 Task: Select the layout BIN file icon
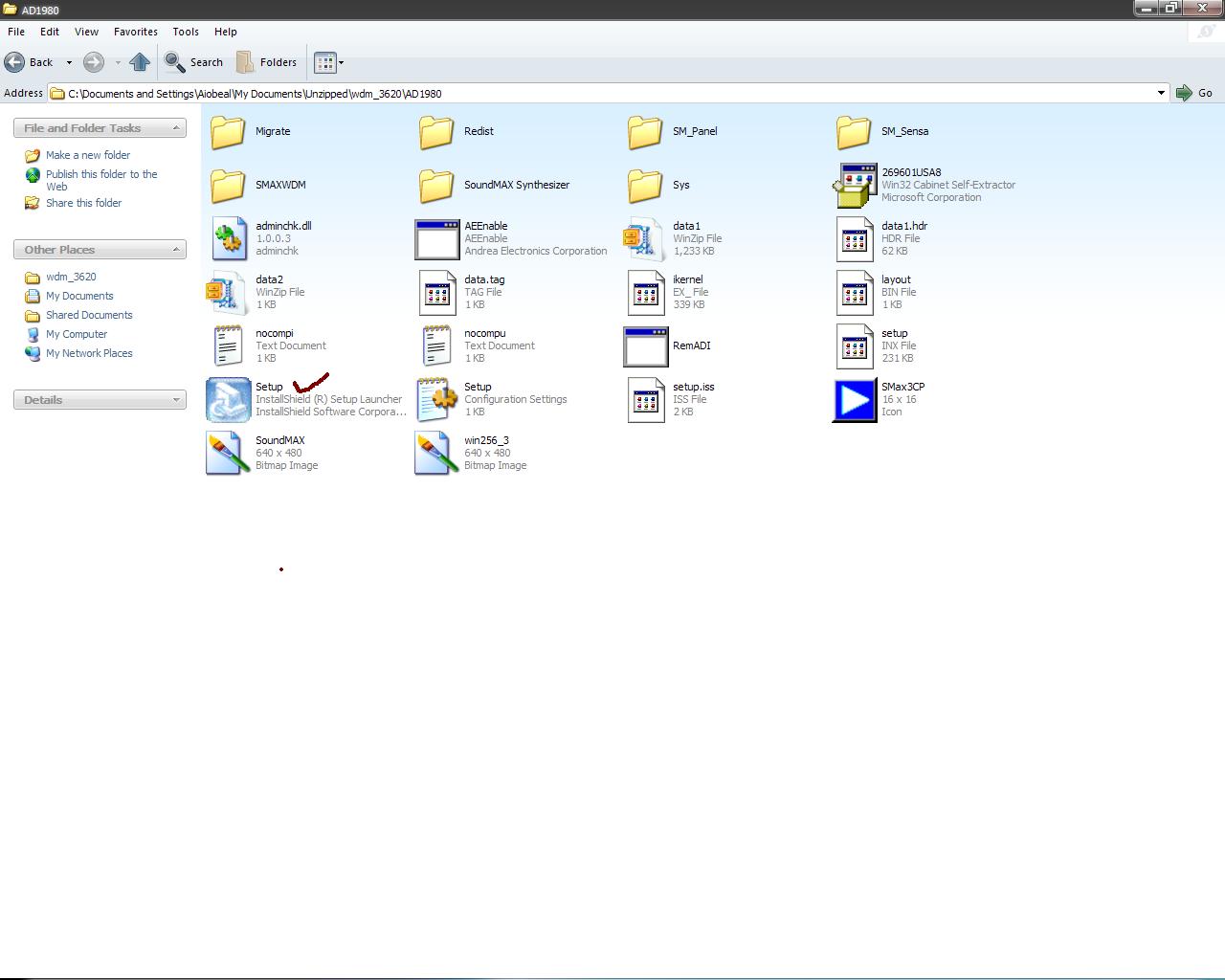click(855, 292)
